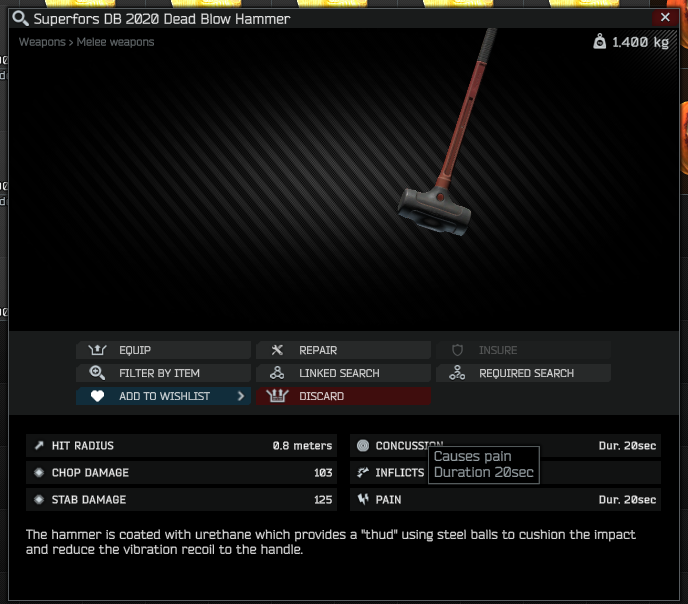688x604 pixels.
Task: Click the 0.8 meters value
Action: click(x=302, y=446)
